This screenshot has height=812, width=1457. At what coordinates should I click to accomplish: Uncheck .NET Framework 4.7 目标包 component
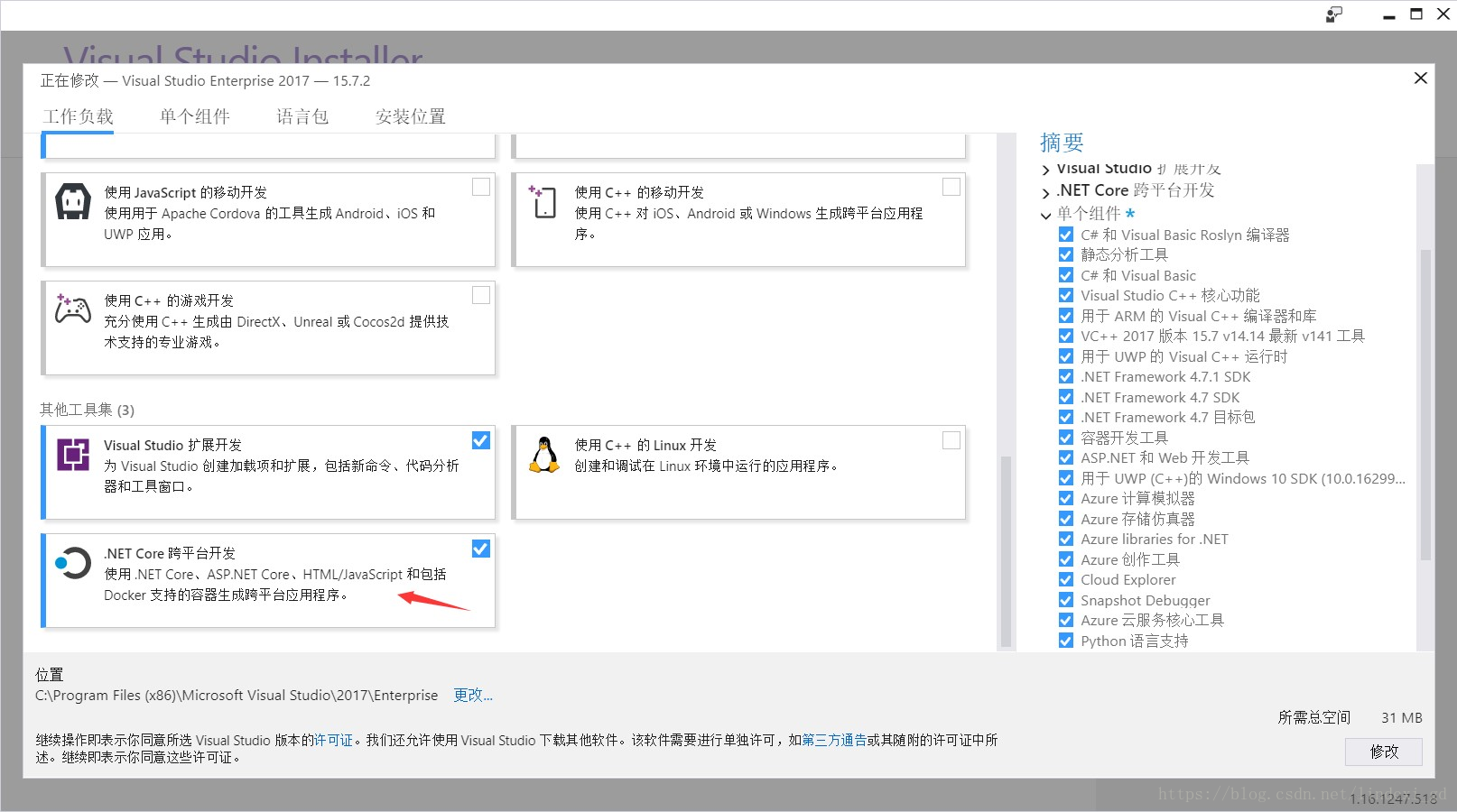coord(1066,417)
